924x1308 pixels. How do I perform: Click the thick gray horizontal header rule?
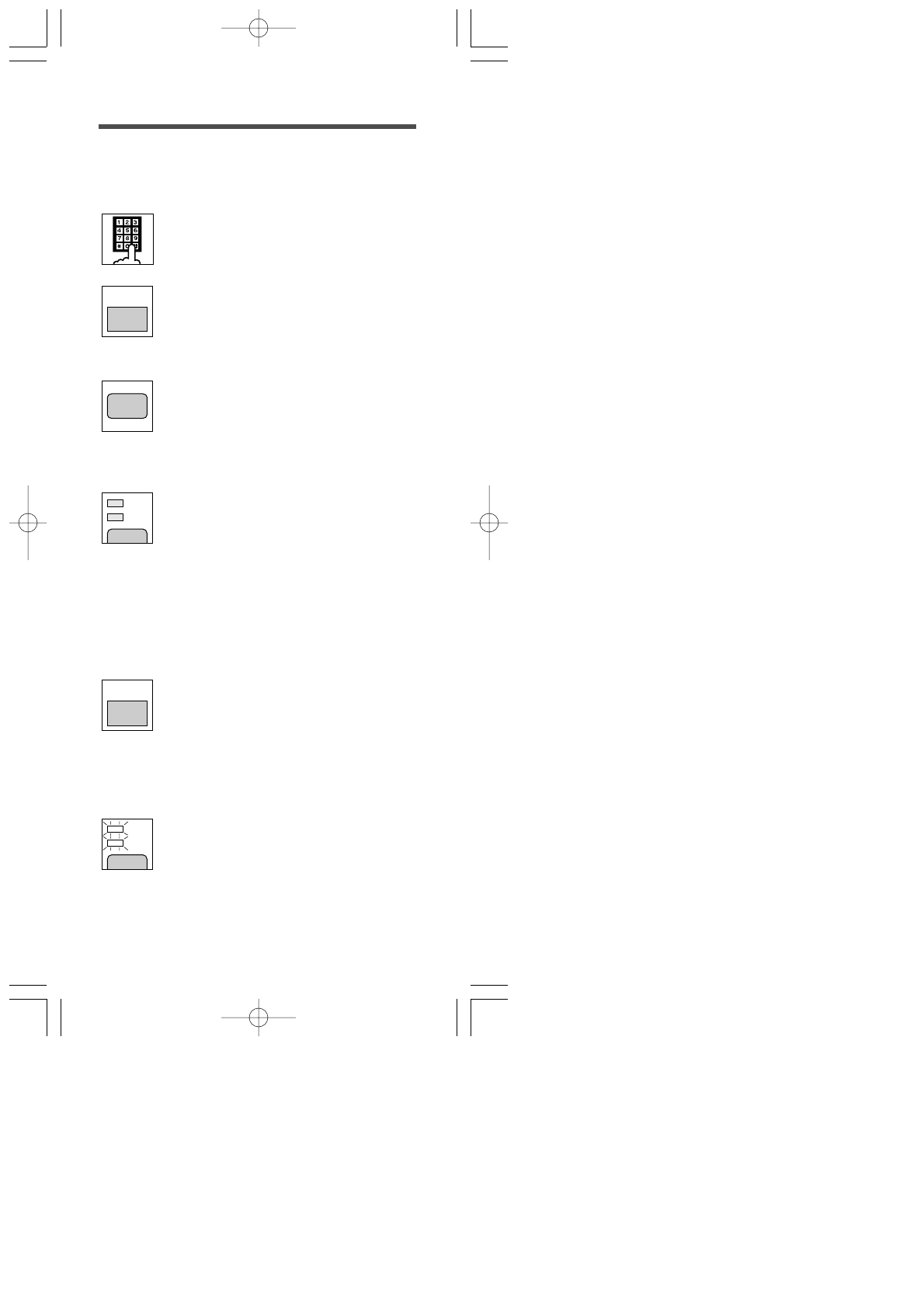pyautogui.click(x=257, y=127)
